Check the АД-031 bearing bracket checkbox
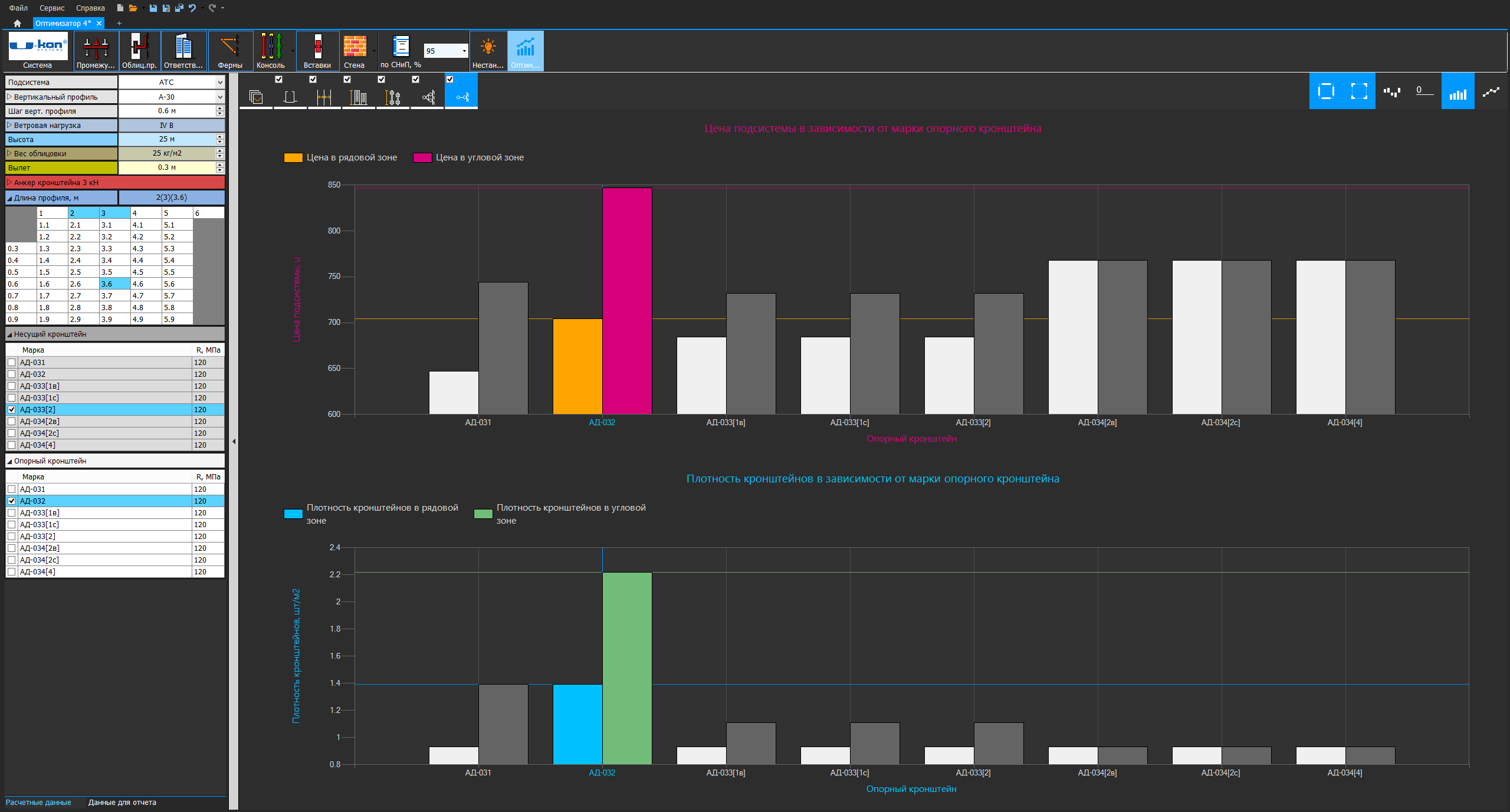This screenshot has height=812, width=1510. pyautogui.click(x=12, y=363)
